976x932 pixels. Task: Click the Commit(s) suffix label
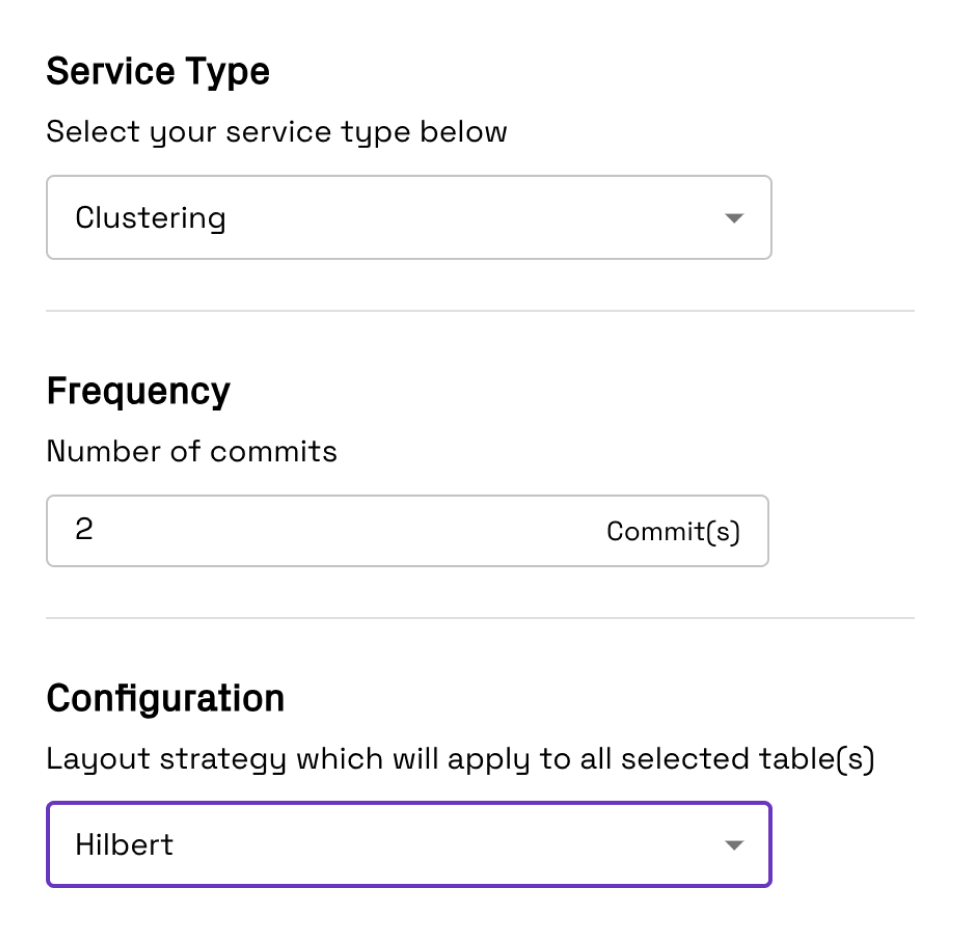tap(673, 532)
